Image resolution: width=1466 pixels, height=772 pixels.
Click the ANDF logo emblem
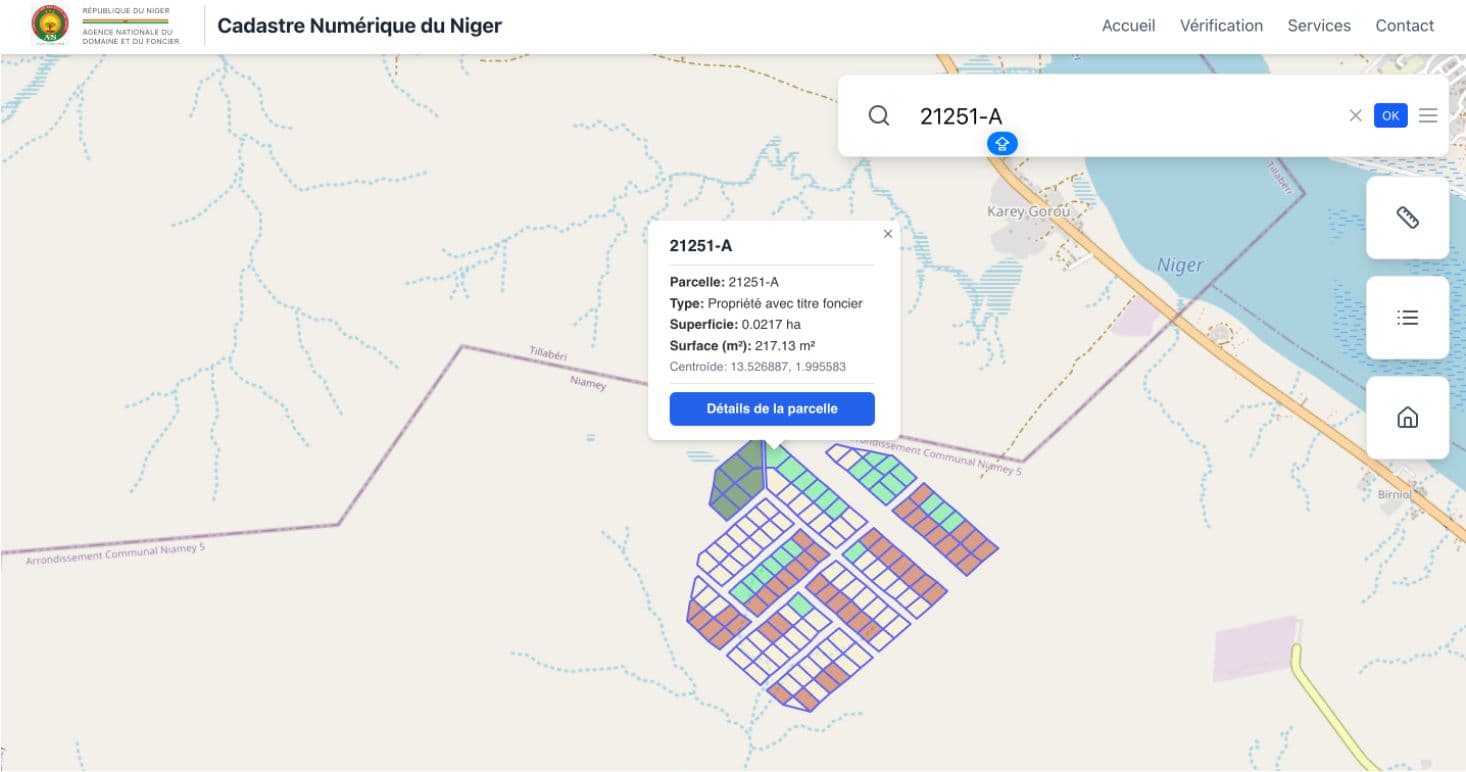pyautogui.click(x=48, y=25)
